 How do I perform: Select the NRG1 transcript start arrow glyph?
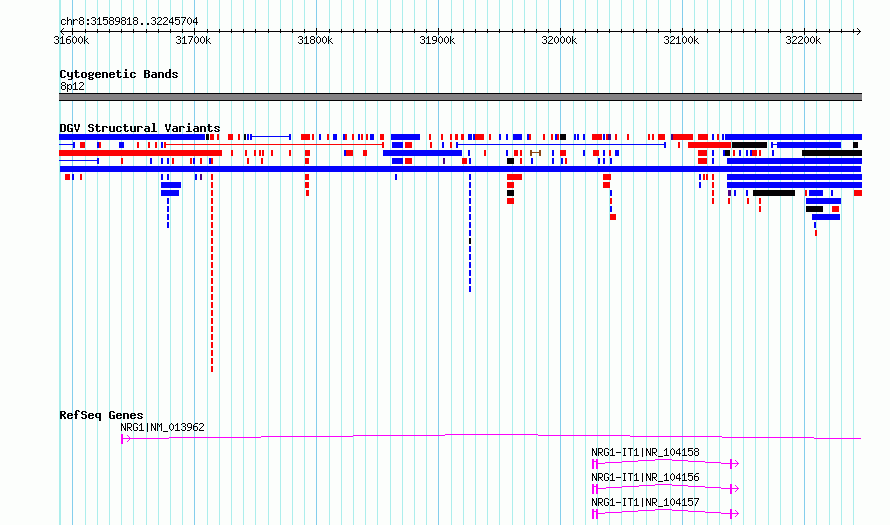coord(125,438)
